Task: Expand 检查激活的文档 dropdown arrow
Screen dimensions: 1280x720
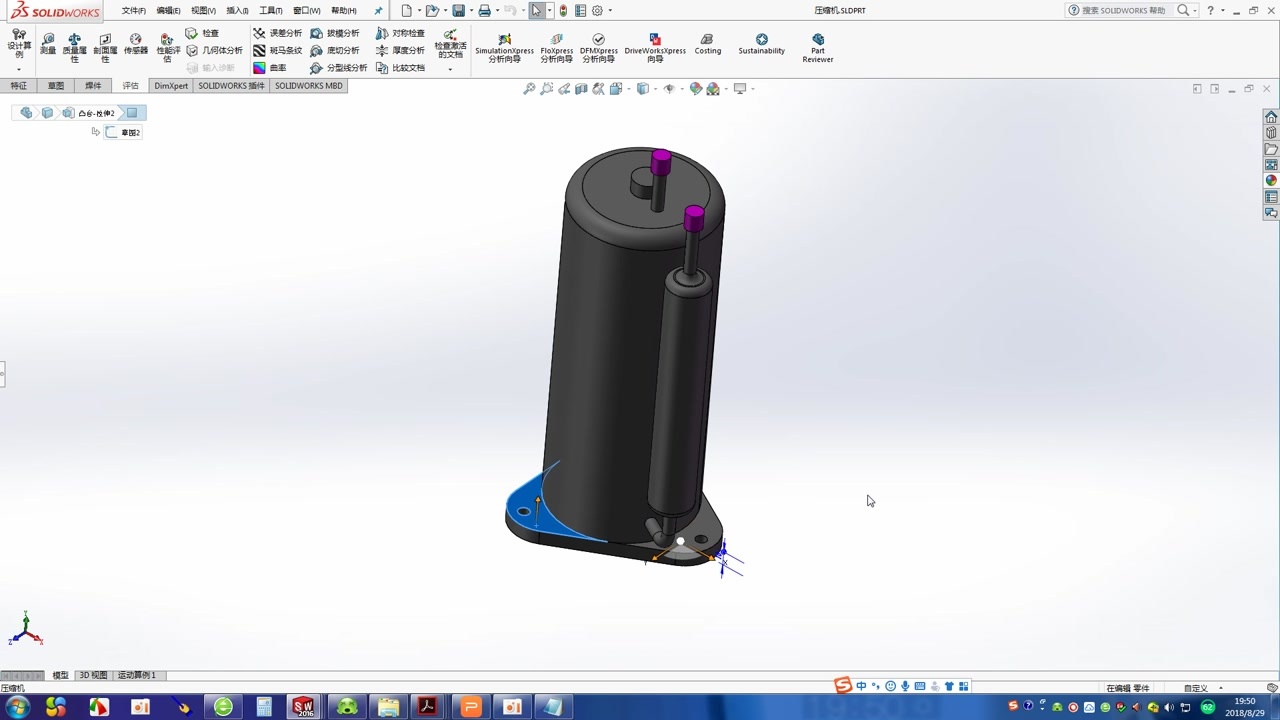Action: (450, 68)
